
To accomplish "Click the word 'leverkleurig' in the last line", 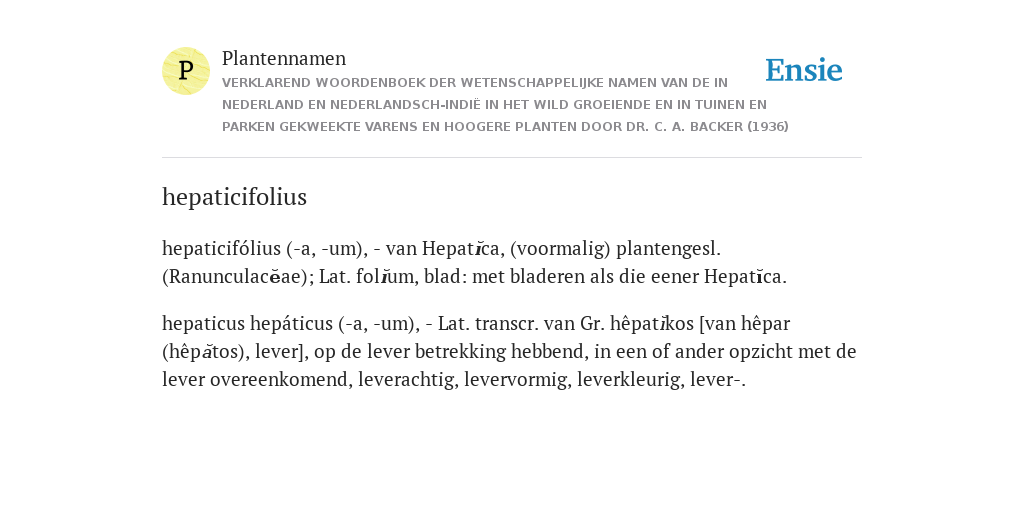I will (631, 380).
